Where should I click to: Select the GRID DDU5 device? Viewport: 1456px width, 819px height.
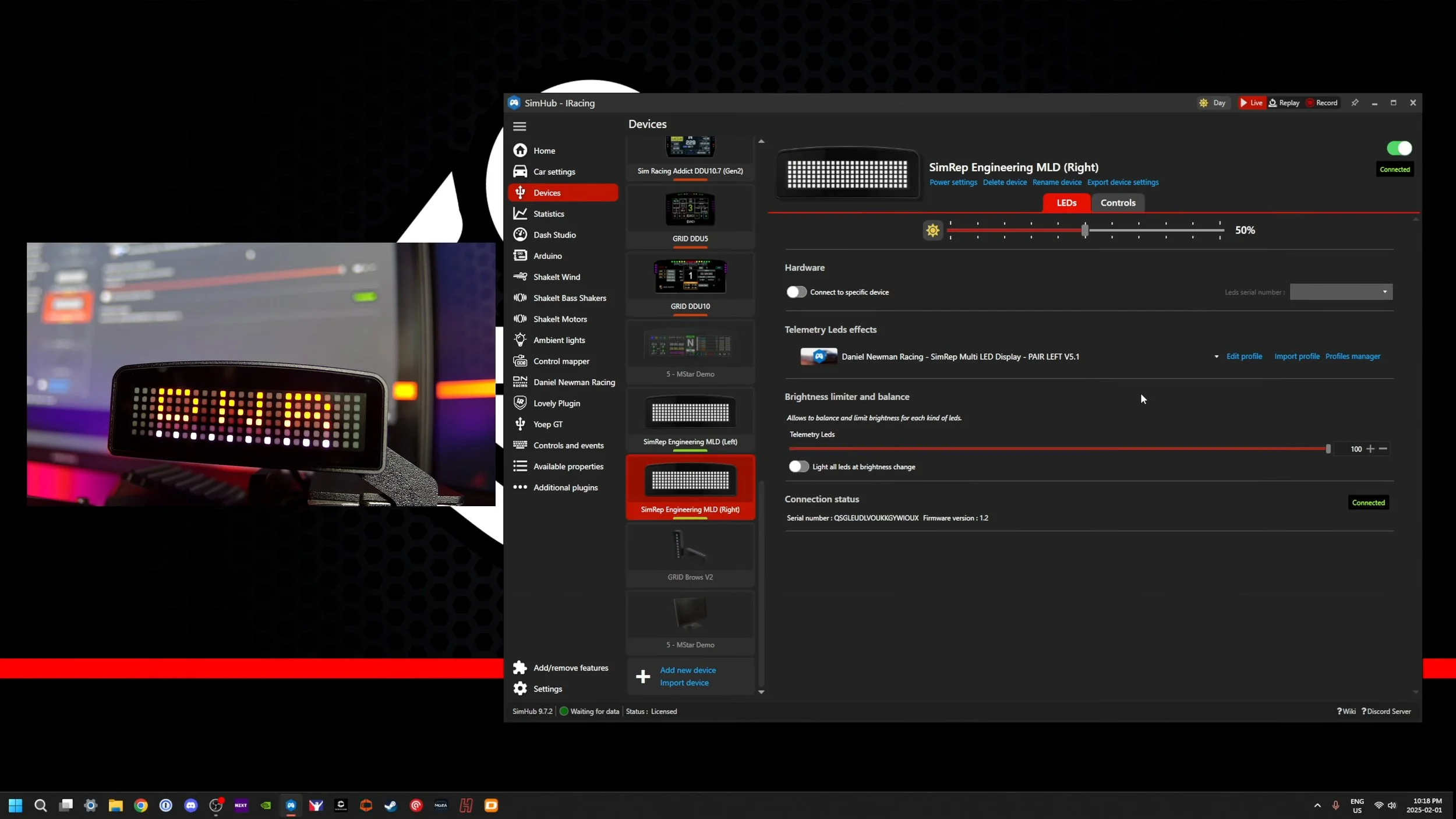tap(690, 217)
